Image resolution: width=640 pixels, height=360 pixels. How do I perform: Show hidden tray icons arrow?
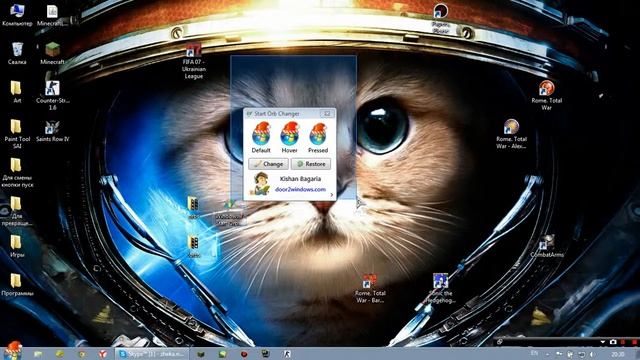tap(548, 354)
